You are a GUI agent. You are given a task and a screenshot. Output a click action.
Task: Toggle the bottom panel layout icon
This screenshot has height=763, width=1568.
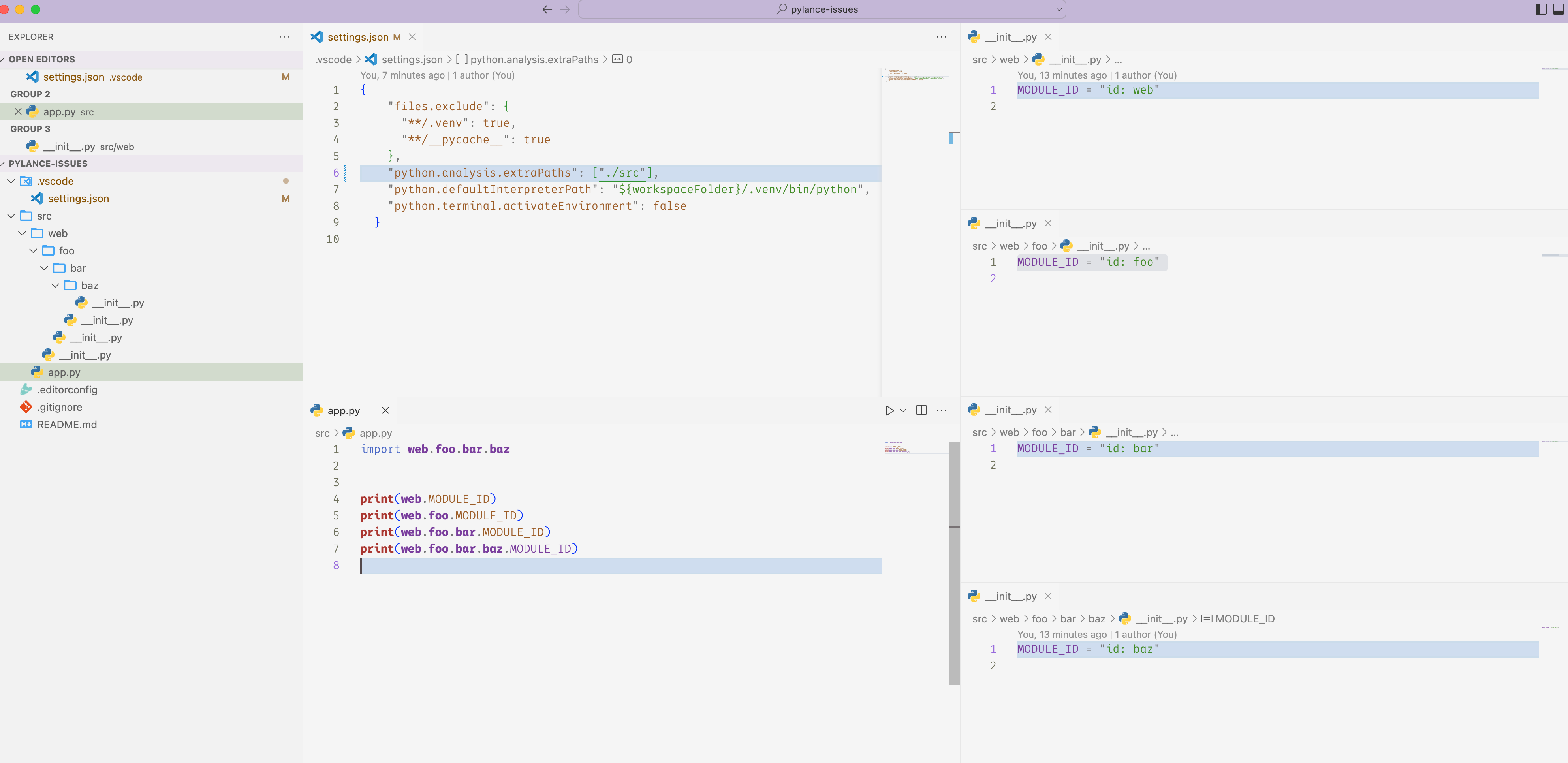tap(1558, 9)
